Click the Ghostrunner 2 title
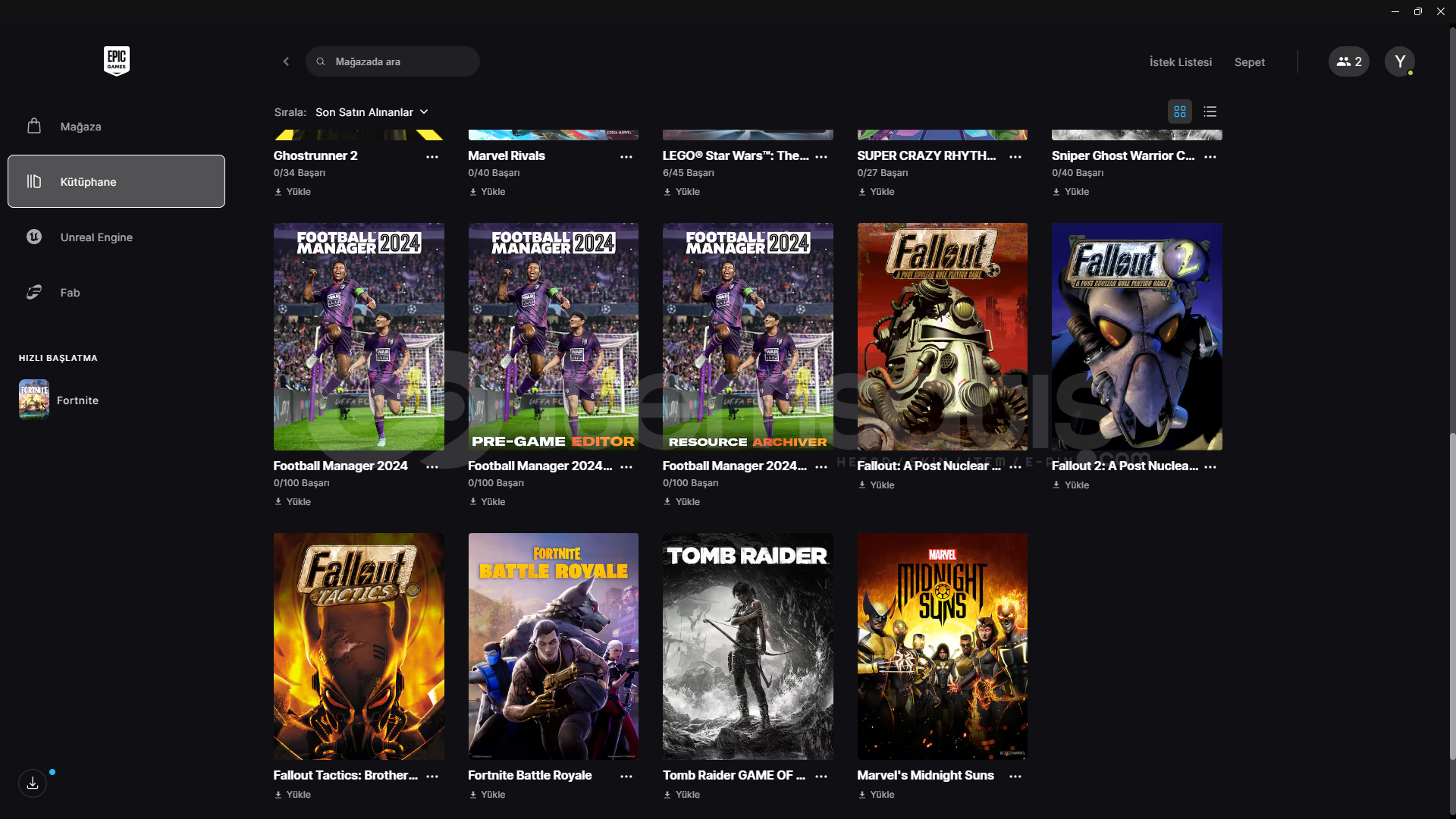1456x819 pixels. (315, 155)
